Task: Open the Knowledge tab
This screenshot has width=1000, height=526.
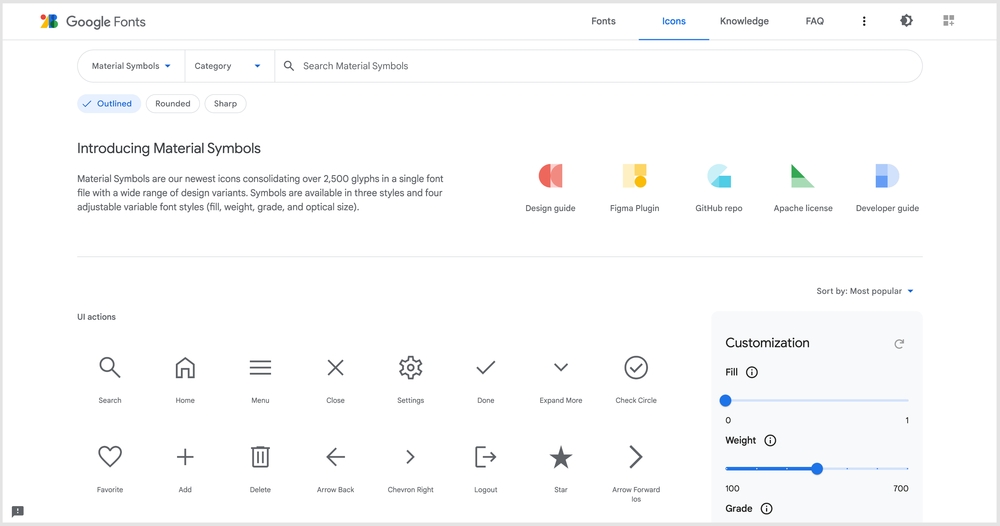Action: click(744, 21)
